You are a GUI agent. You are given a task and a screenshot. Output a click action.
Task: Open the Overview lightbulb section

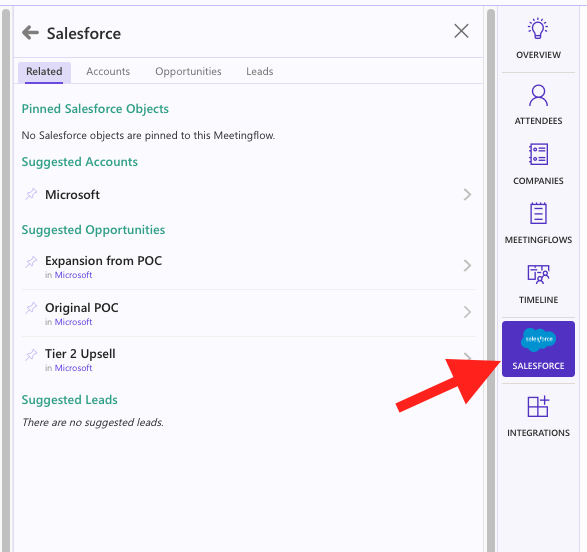pyautogui.click(x=538, y=39)
